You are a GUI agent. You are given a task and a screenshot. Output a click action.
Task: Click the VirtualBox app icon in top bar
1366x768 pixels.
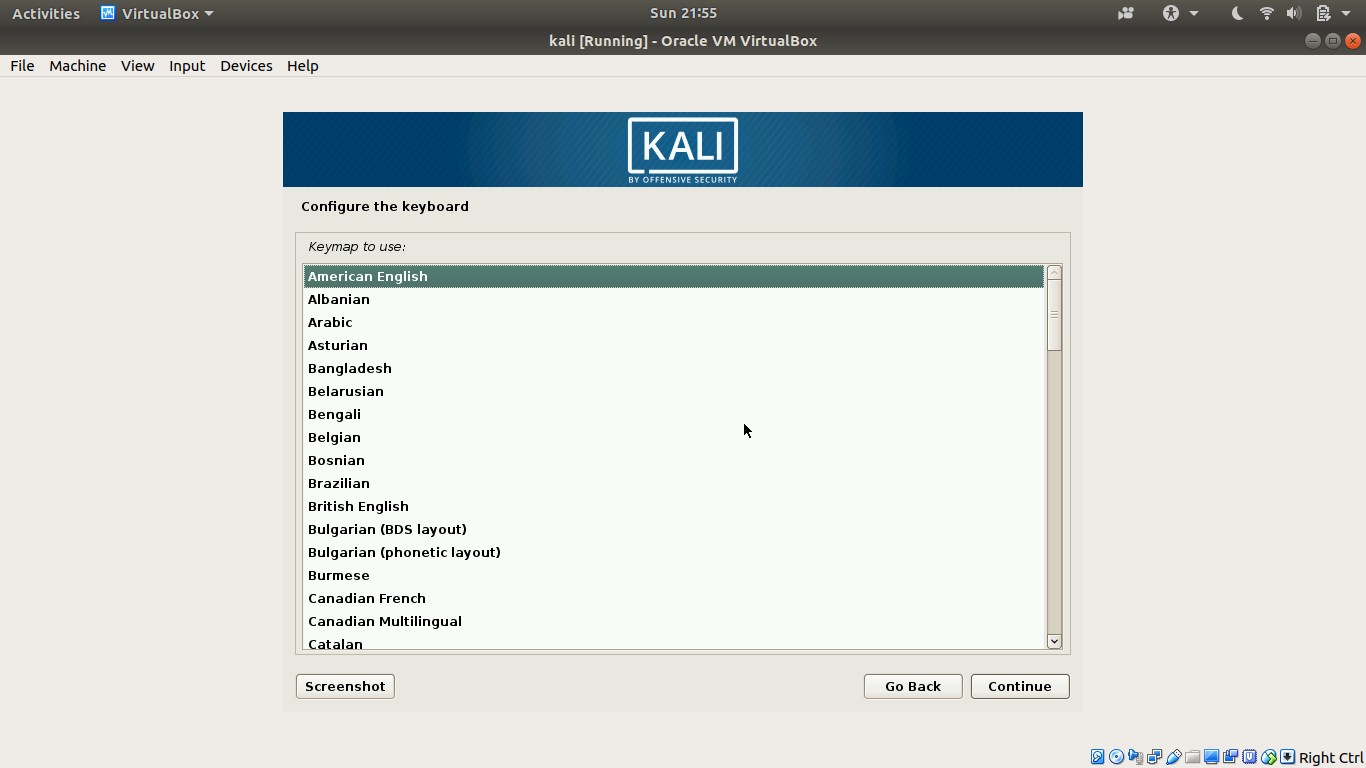[x=108, y=13]
